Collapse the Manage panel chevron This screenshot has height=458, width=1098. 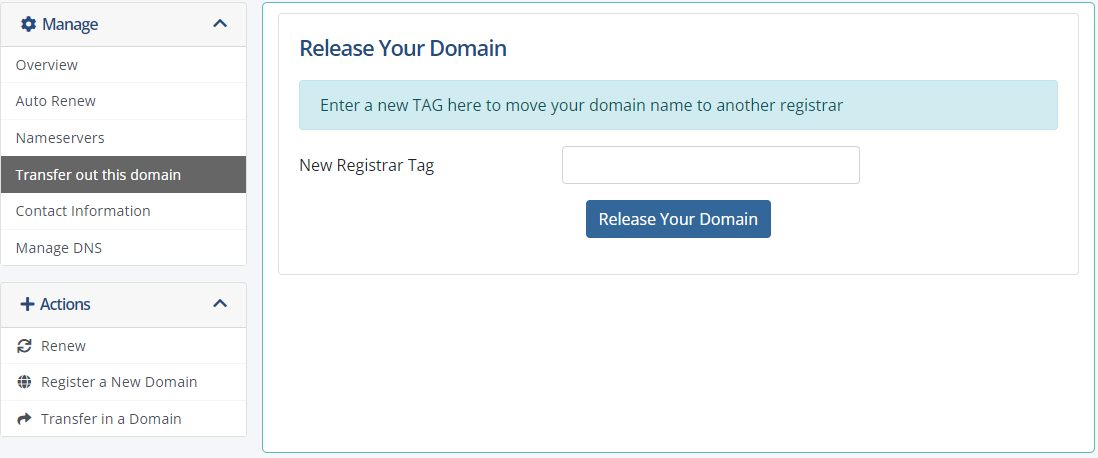pyautogui.click(x=220, y=24)
